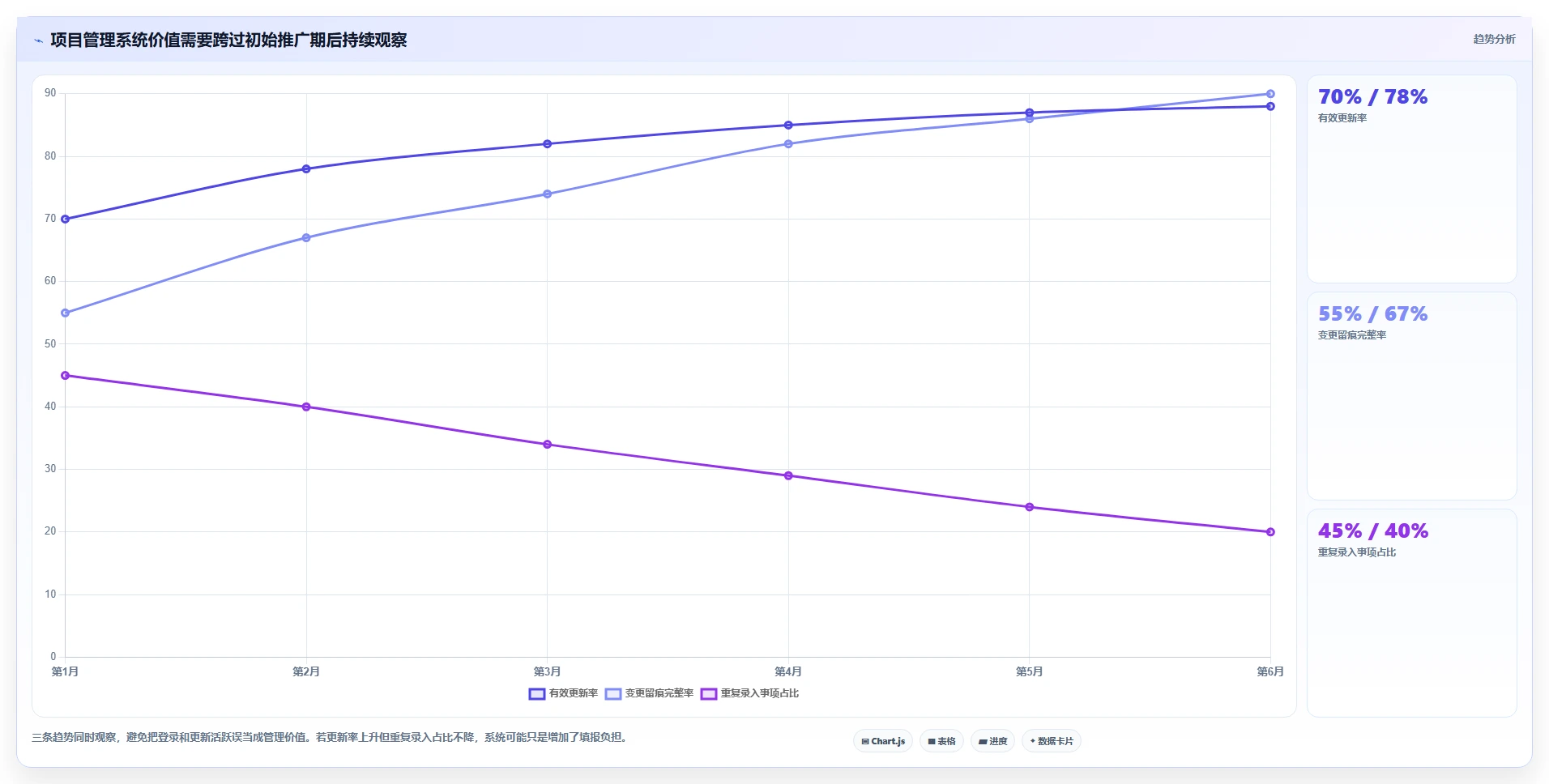Toggle the 变更留痕完整率 legend color box
Screen dimensions: 1549x784
click(613, 694)
